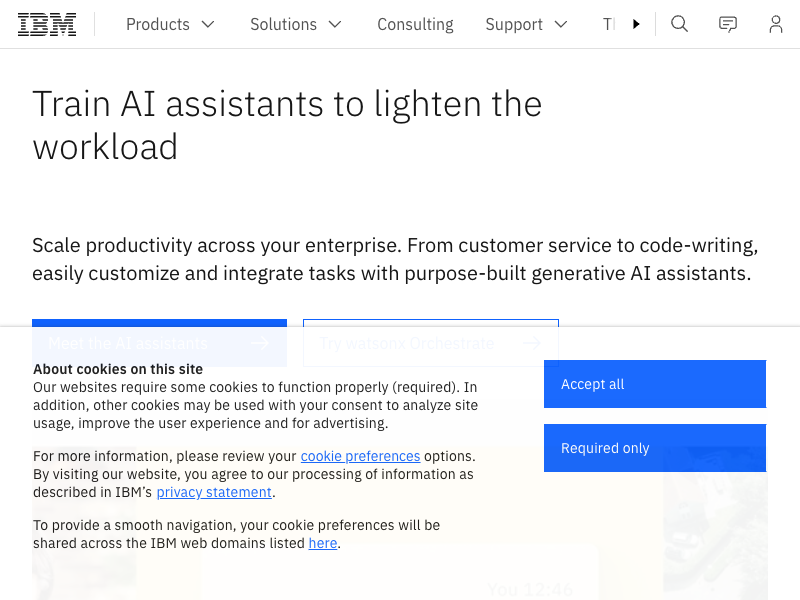Click Meet the AI assistants button
800x600 pixels.
(159, 343)
